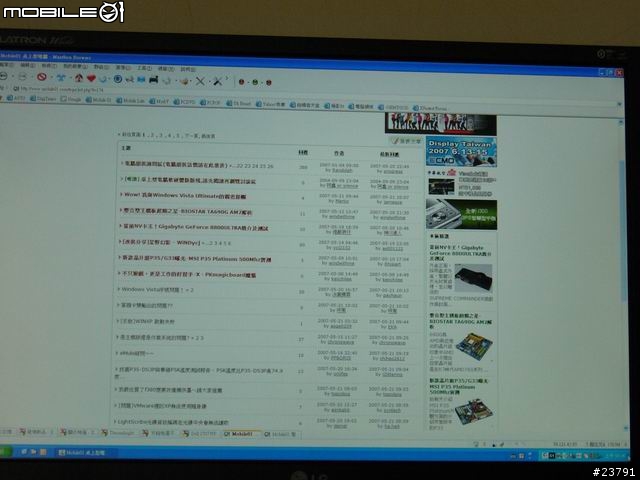Open thread 'MSI P35 Platinum 500MHz'
This screenshot has height=480, width=640.
pos(197,259)
